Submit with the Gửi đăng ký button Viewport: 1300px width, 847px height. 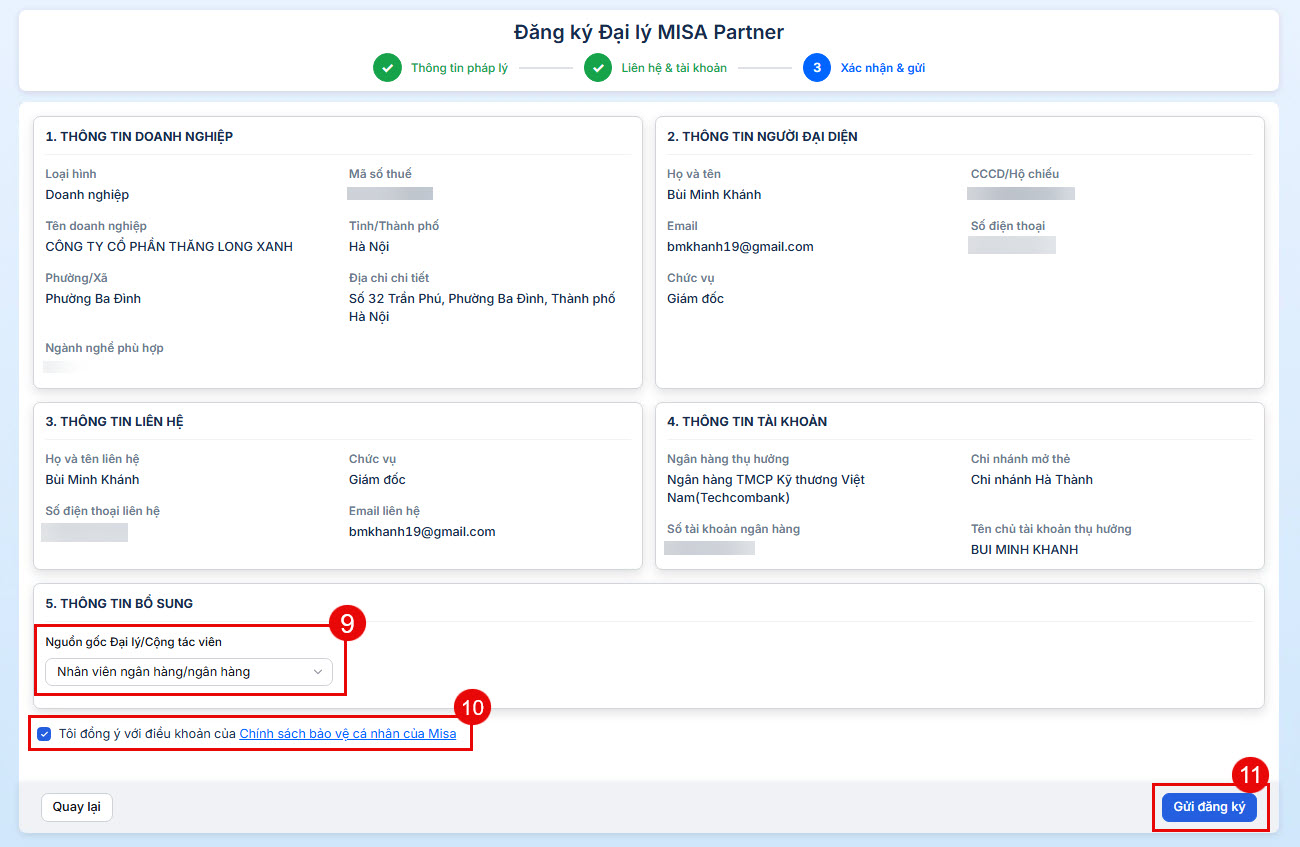point(1209,807)
